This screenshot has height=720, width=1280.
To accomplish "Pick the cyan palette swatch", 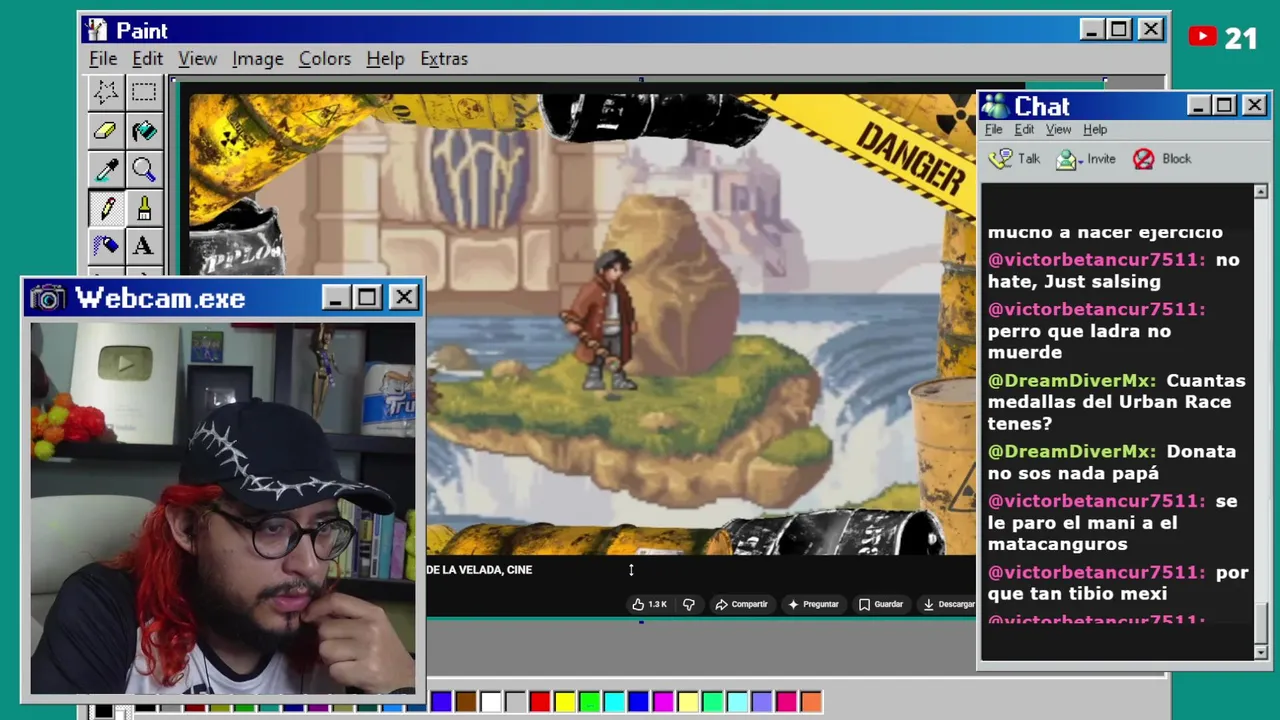I will click(x=614, y=702).
